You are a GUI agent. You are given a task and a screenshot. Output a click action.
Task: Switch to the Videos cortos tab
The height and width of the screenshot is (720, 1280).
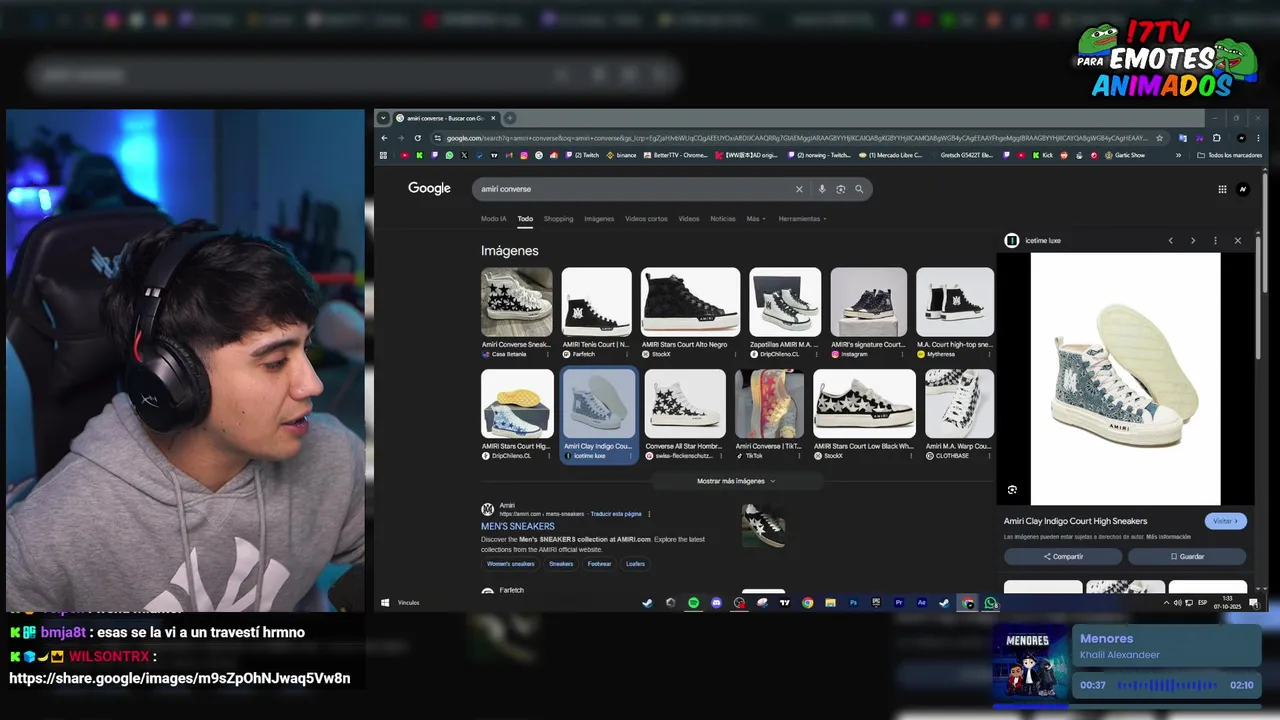(x=646, y=219)
